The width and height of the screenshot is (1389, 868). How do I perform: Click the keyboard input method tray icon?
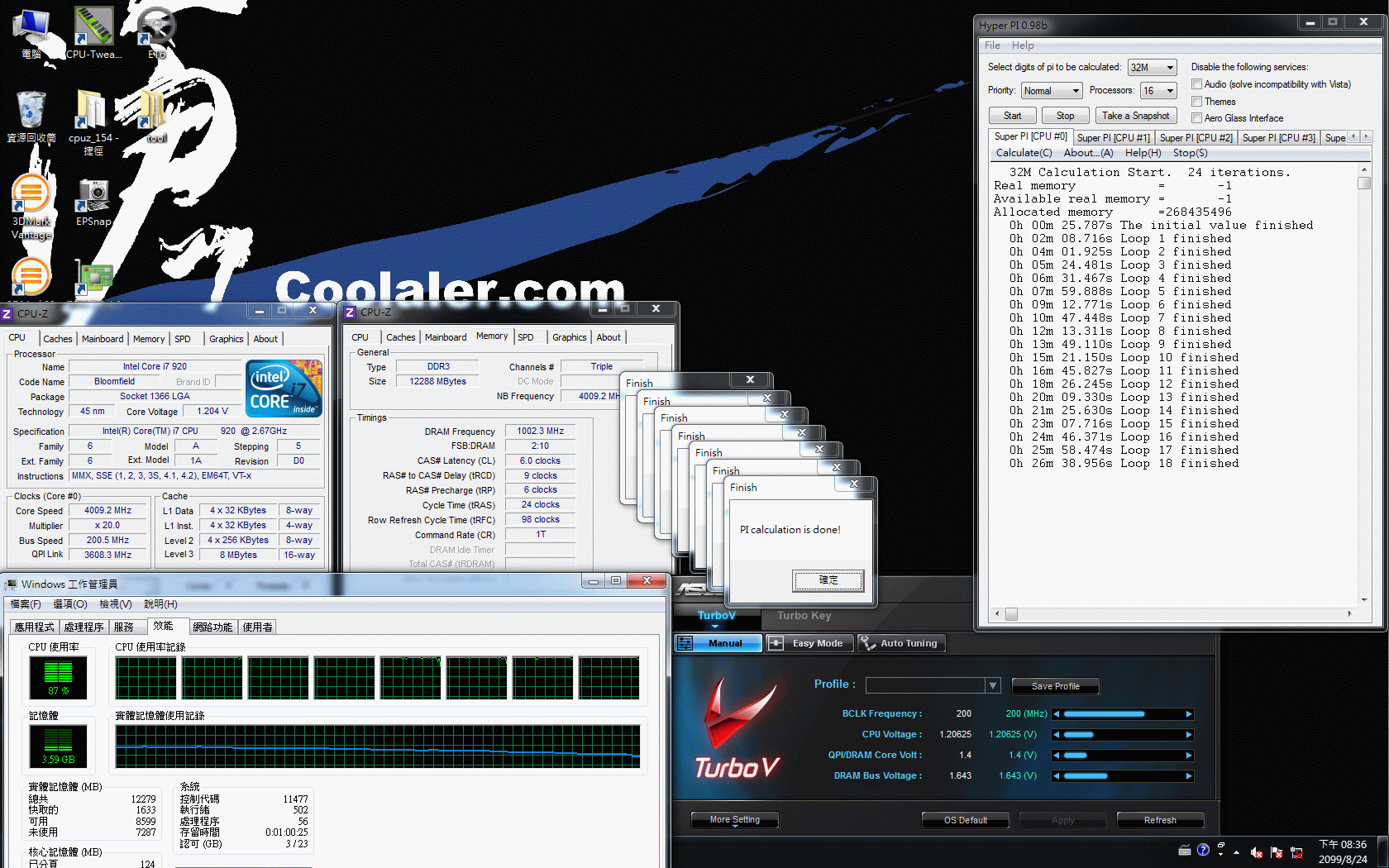(x=1185, y=850)
